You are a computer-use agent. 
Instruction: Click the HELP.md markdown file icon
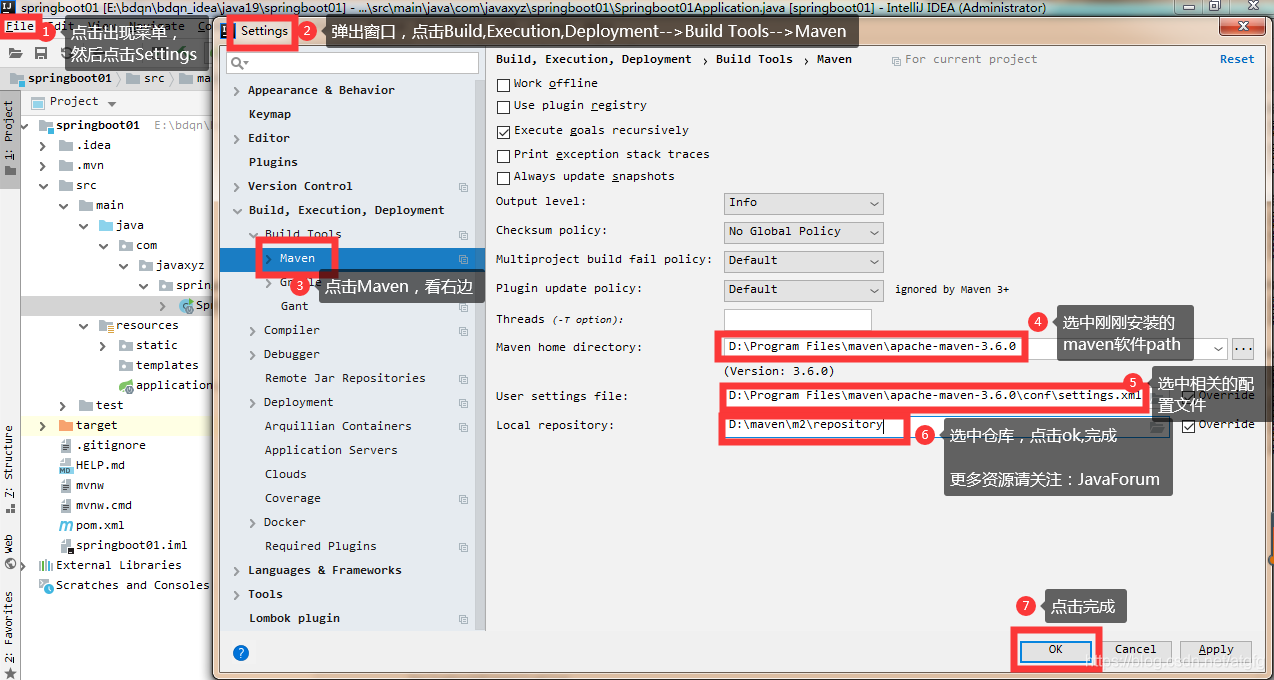66,465
